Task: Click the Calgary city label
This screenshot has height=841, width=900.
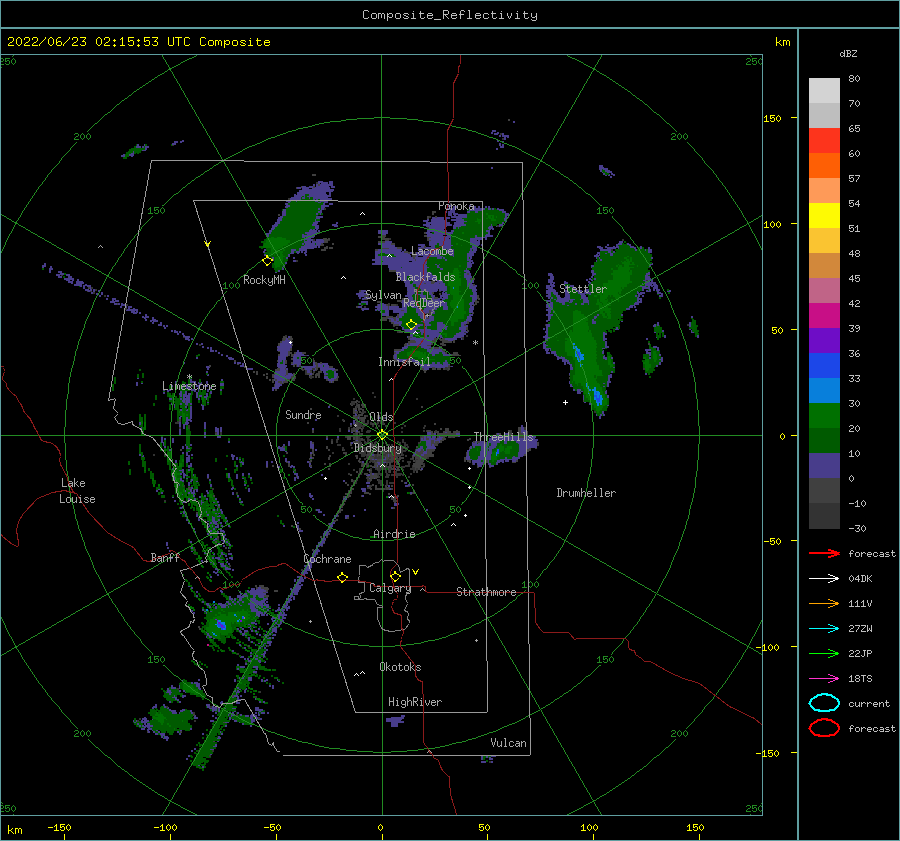Action: [x=390, y=588]
